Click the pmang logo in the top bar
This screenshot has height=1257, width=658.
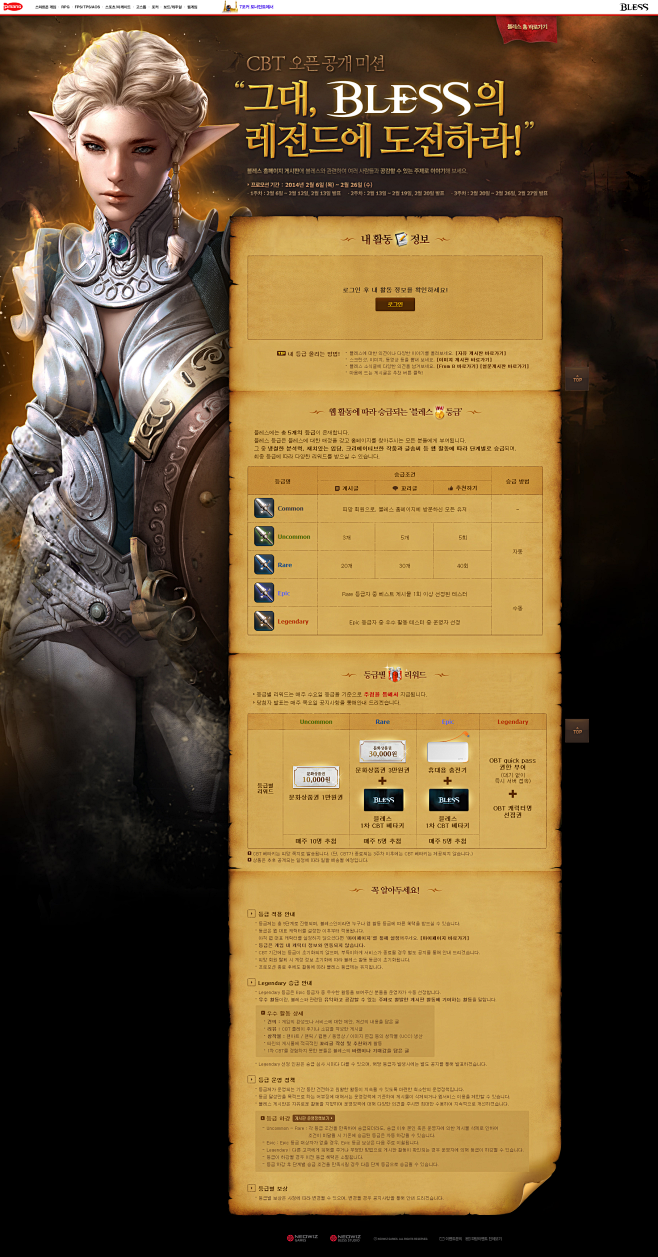coord(11,6)
